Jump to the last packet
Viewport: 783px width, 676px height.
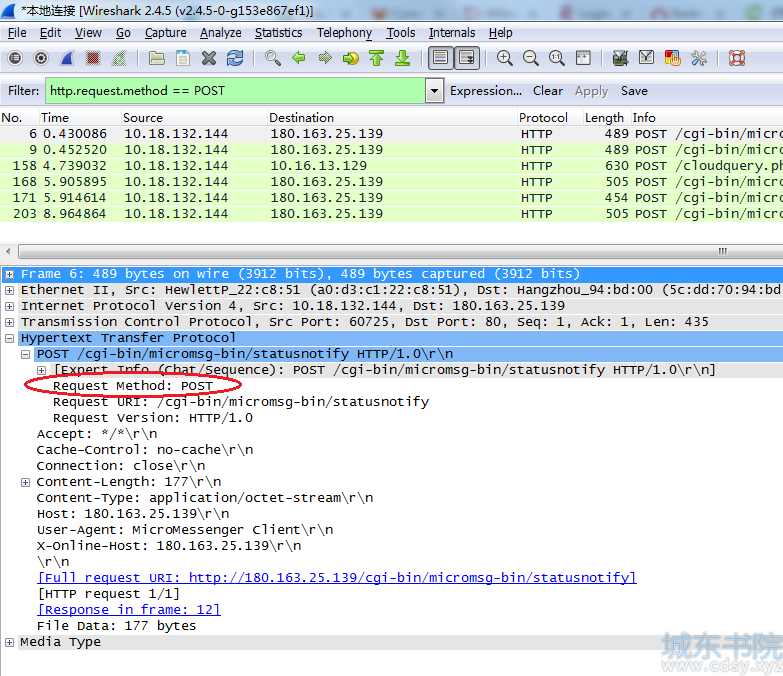tap(402, 58)
